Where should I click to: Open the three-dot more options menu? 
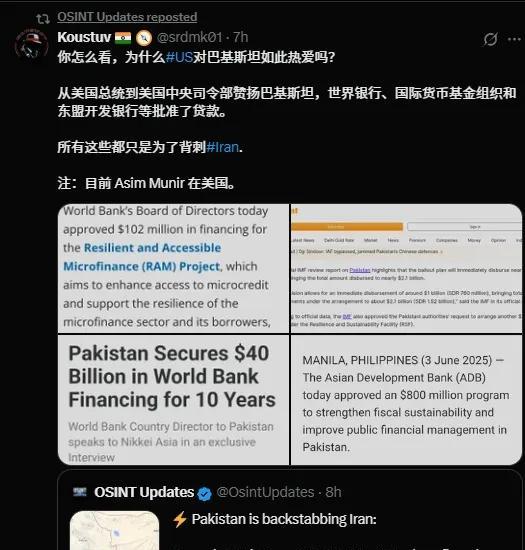pos(514,39)
